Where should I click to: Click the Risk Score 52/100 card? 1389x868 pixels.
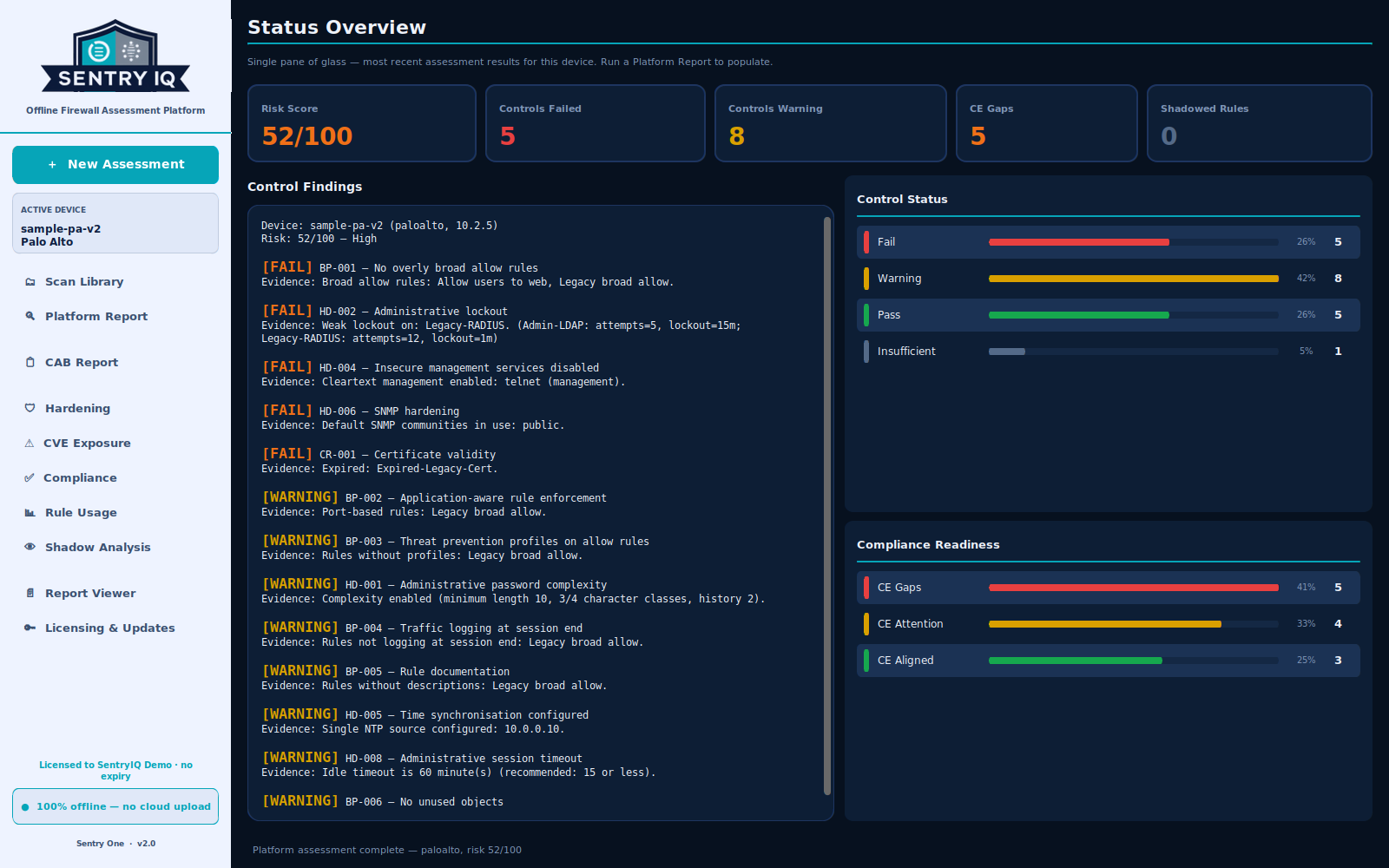pos(362,123)
